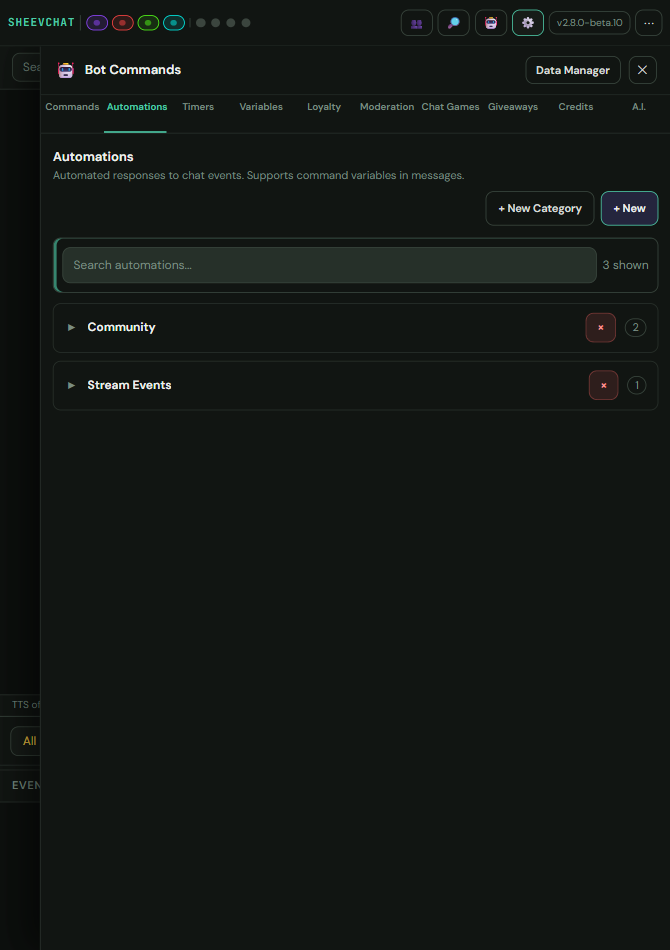Screen dimensions: 670x950
Task: Delete the Stream Events category with red x
Action: 603,385
